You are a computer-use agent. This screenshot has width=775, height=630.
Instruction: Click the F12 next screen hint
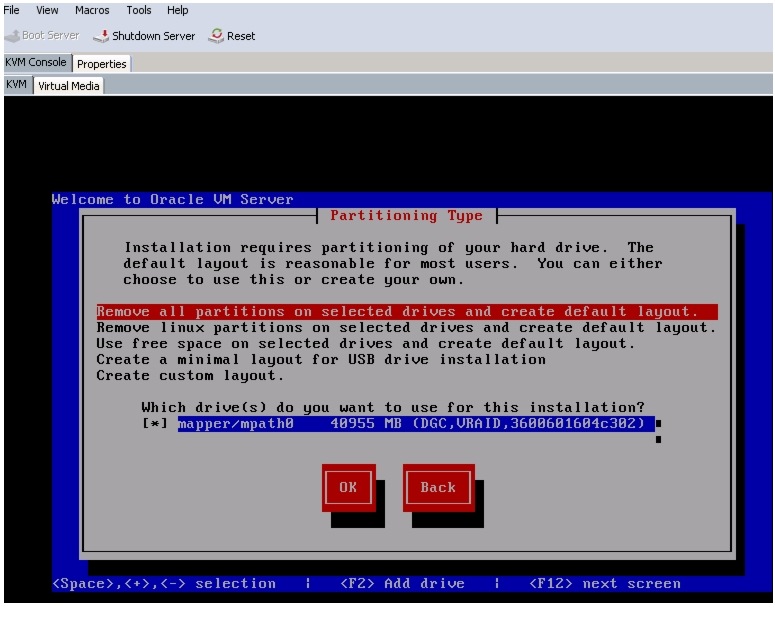click(x=604, y=584)
